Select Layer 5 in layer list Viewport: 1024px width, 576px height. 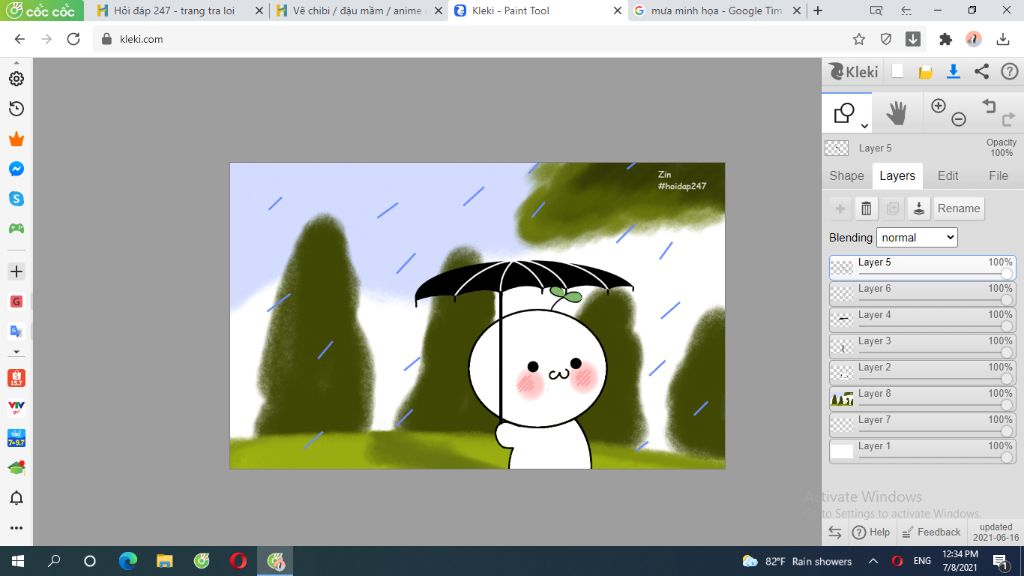922,268
